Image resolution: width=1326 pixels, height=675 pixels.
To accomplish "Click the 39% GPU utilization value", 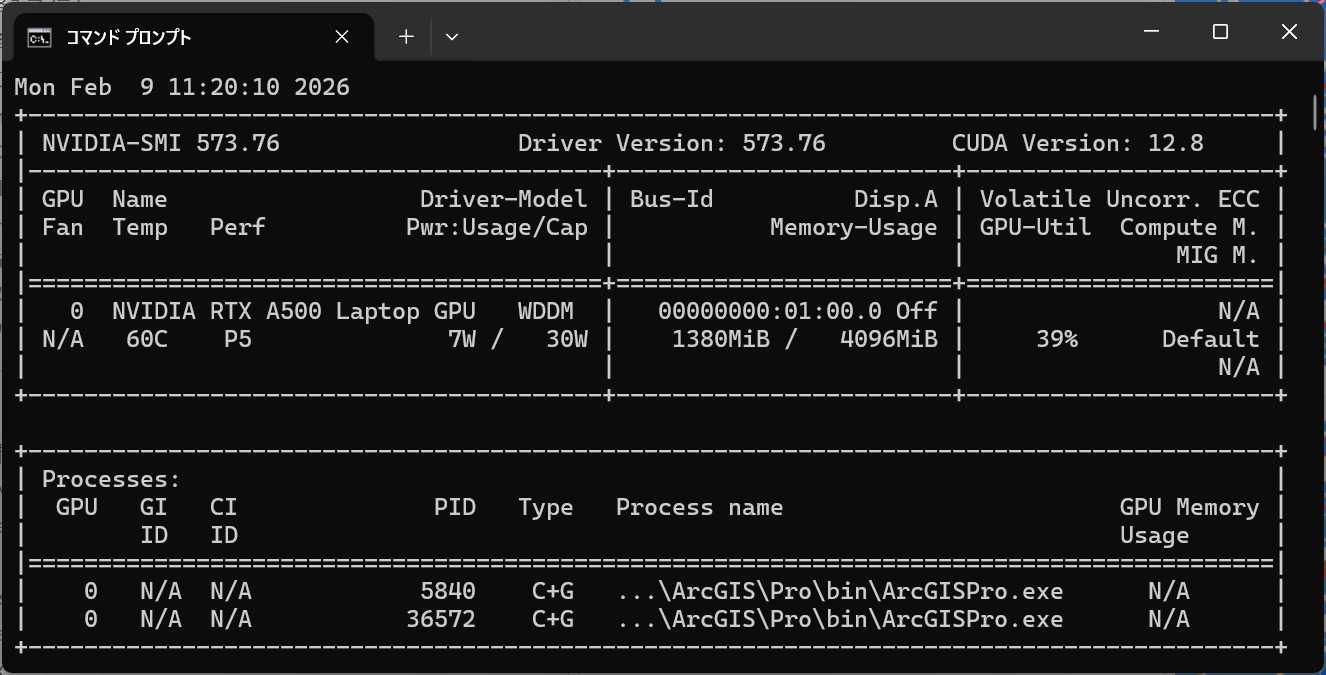I will pyautogui.click(x=1056, y=339).
